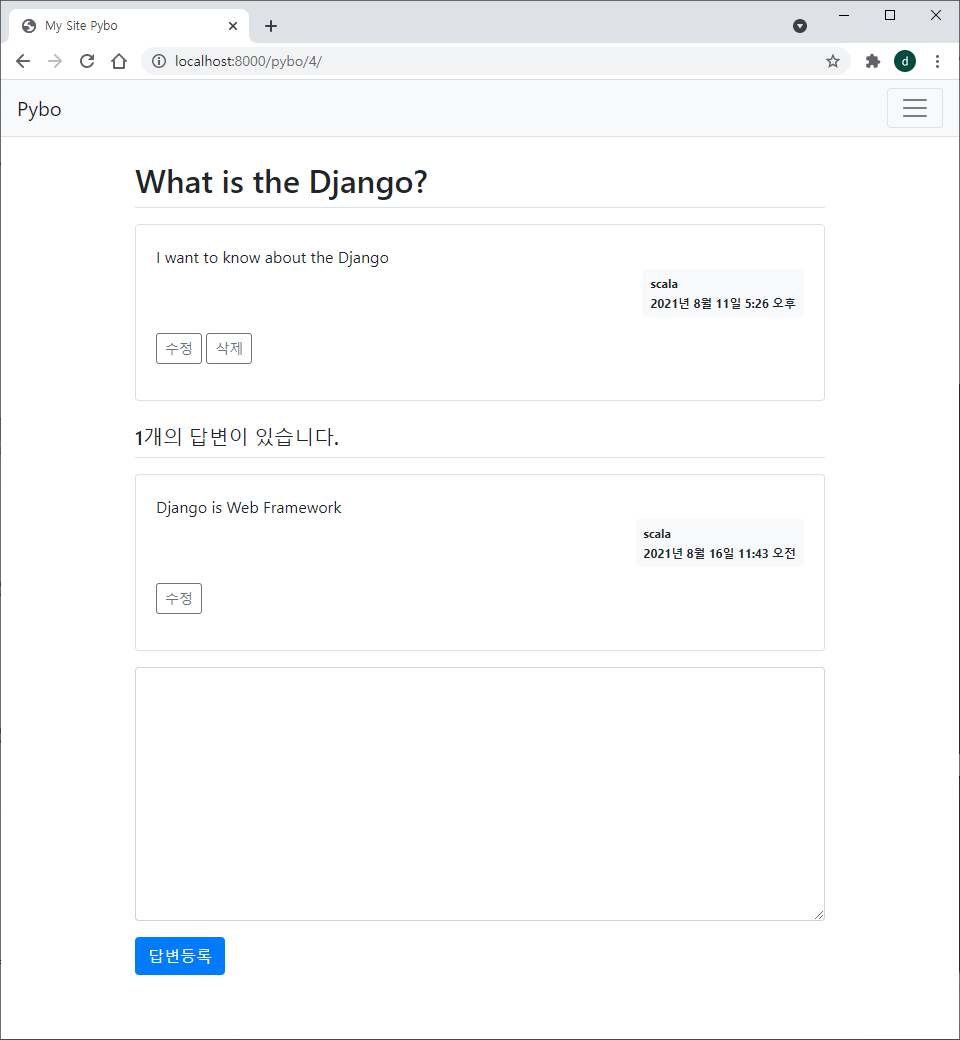Close the My Site Pybo tab

click(233, 26)
